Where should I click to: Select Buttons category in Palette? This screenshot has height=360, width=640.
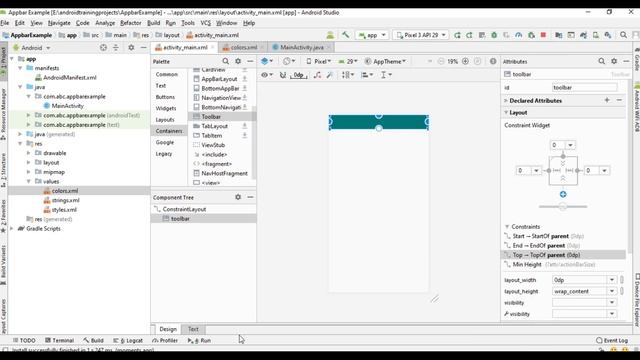click(165, 97)
